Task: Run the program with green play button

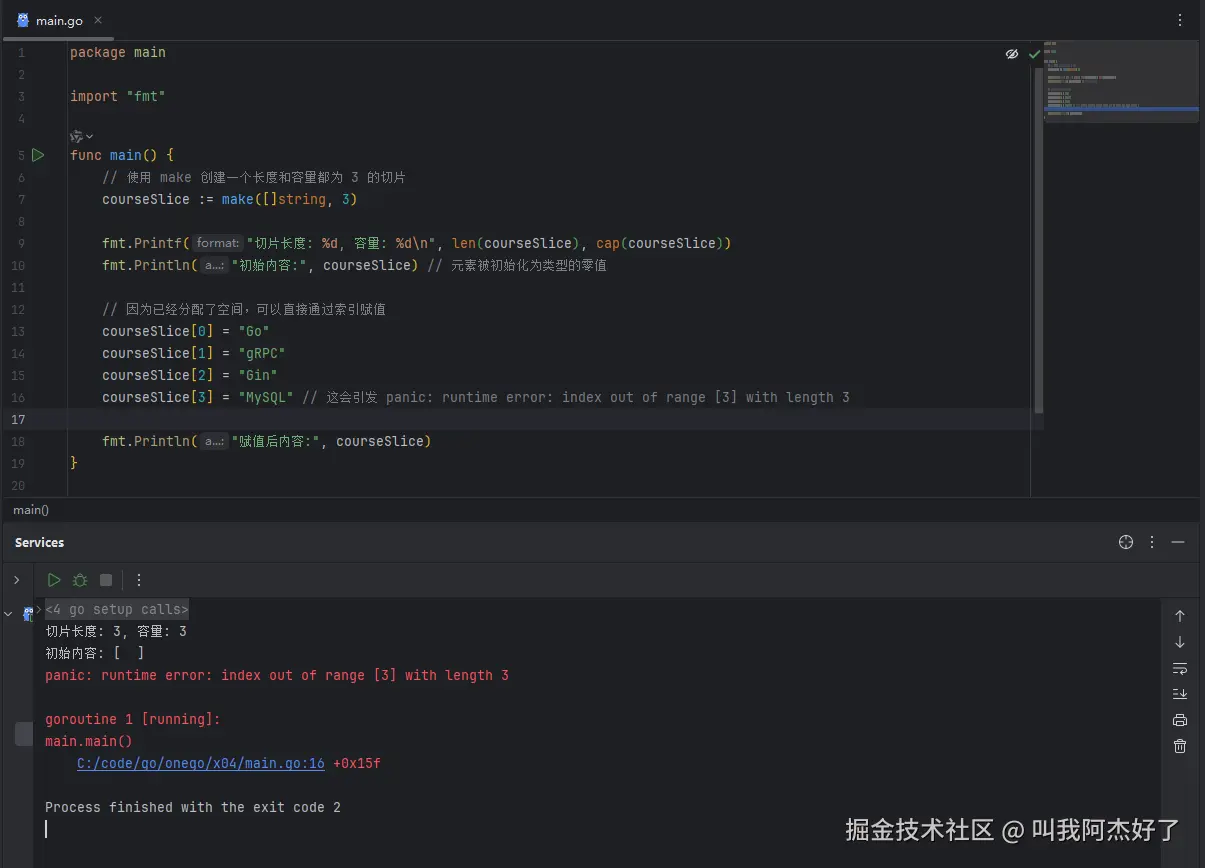Action: tap(54, 580)
